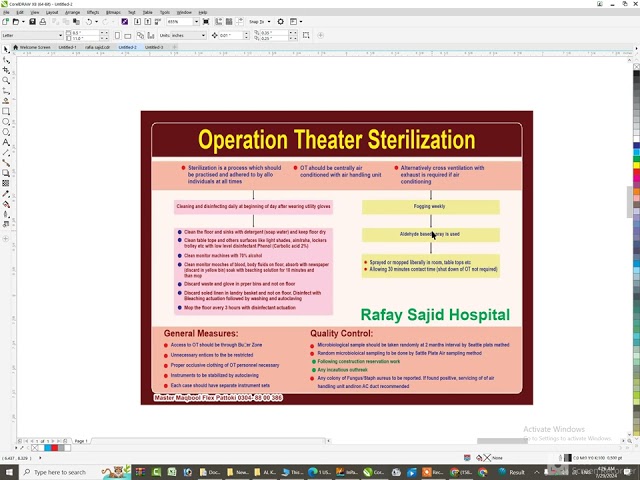Click the page width input field

[x=85, y=33]
